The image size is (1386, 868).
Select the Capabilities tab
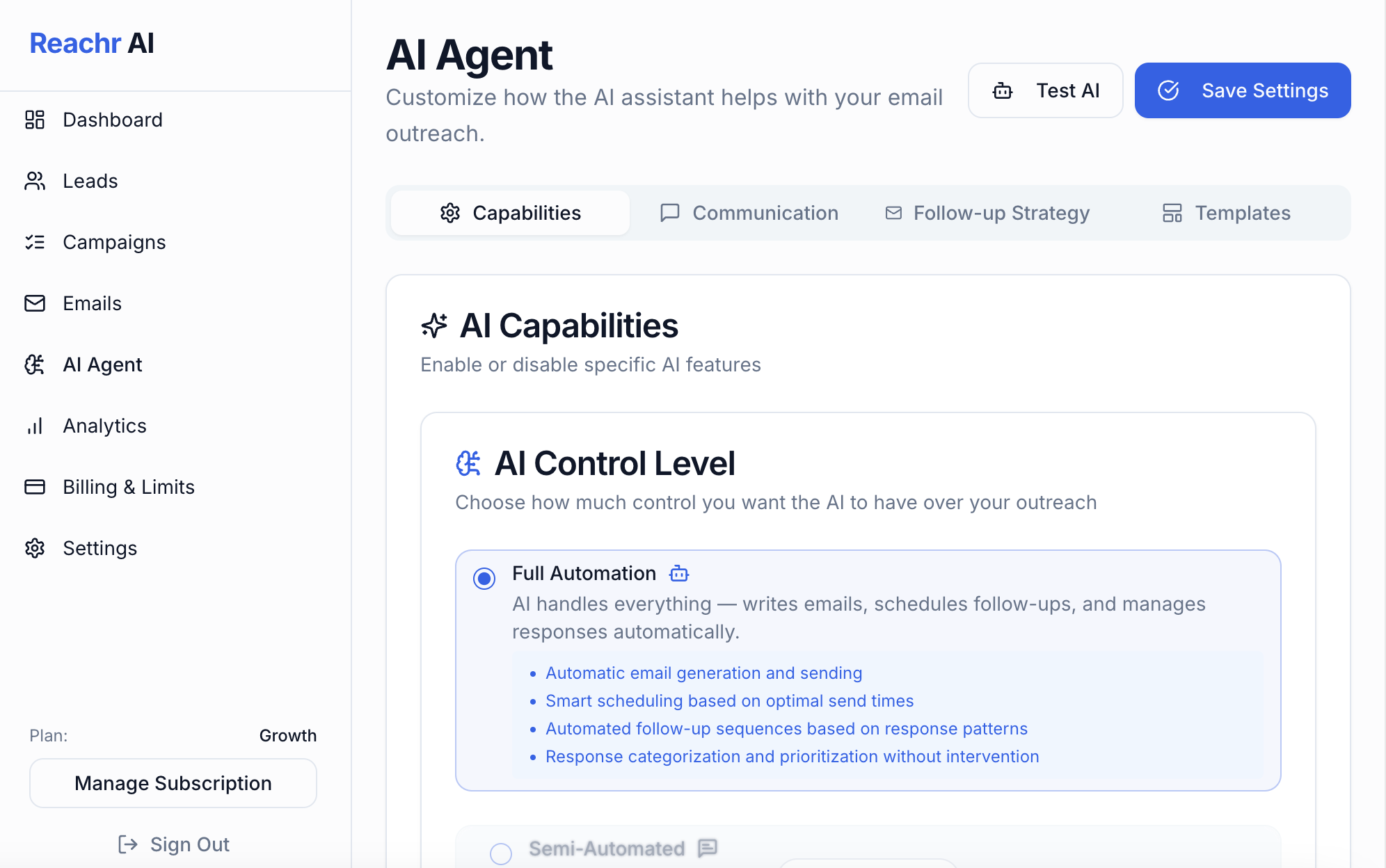pos(511,213)
